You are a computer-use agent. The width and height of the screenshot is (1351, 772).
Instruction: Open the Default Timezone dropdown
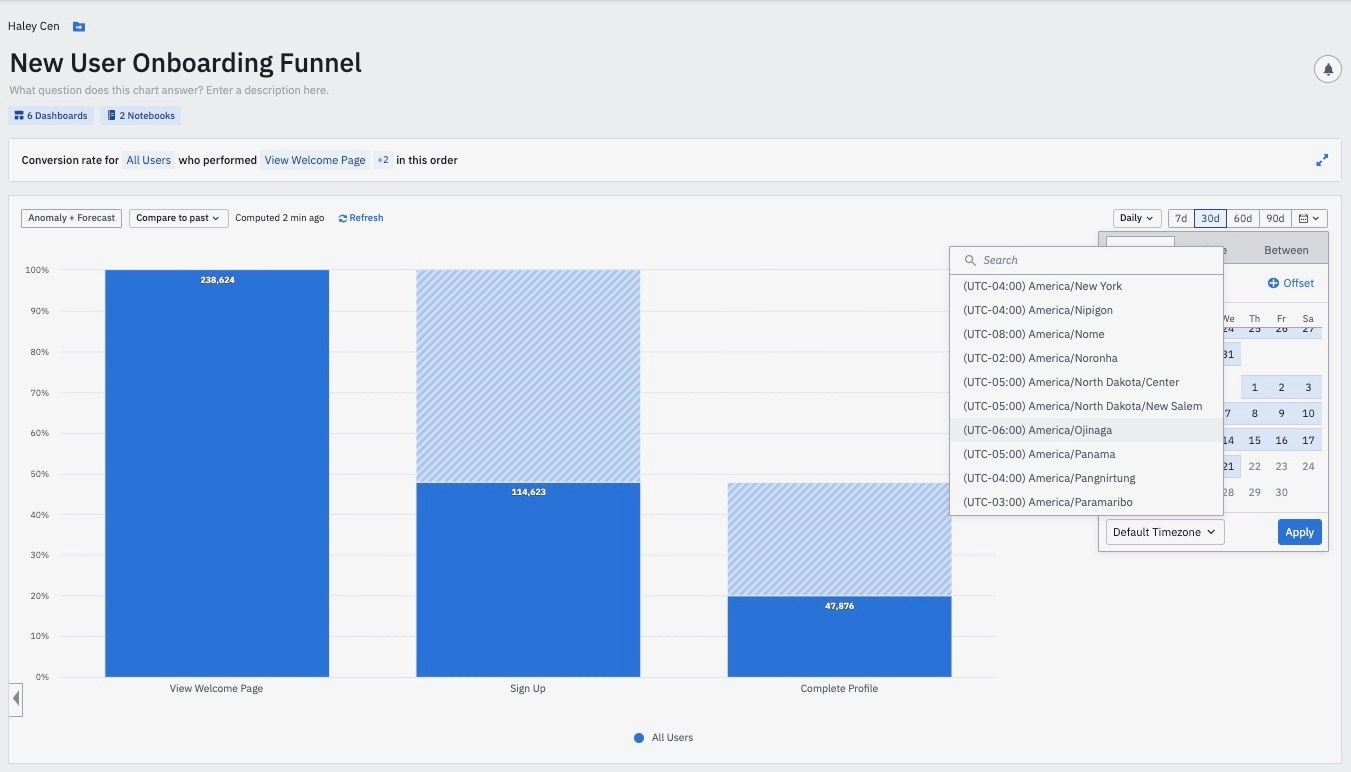[1164, 532]
